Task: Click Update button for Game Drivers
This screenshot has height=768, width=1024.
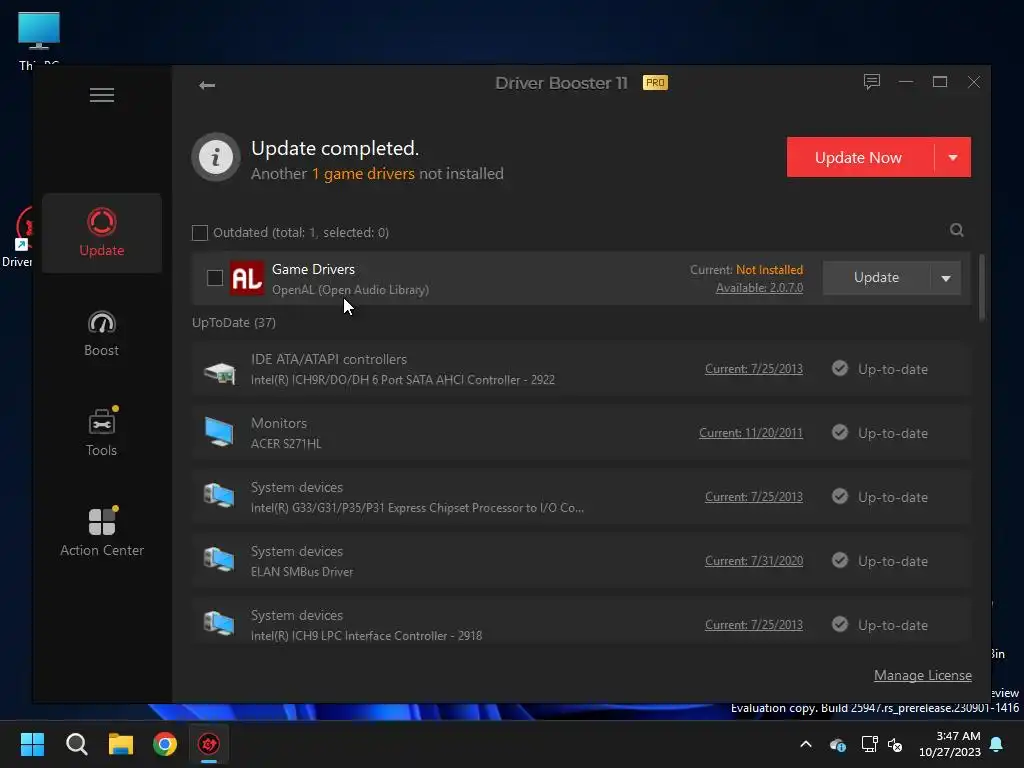Action: pos(876,278)
